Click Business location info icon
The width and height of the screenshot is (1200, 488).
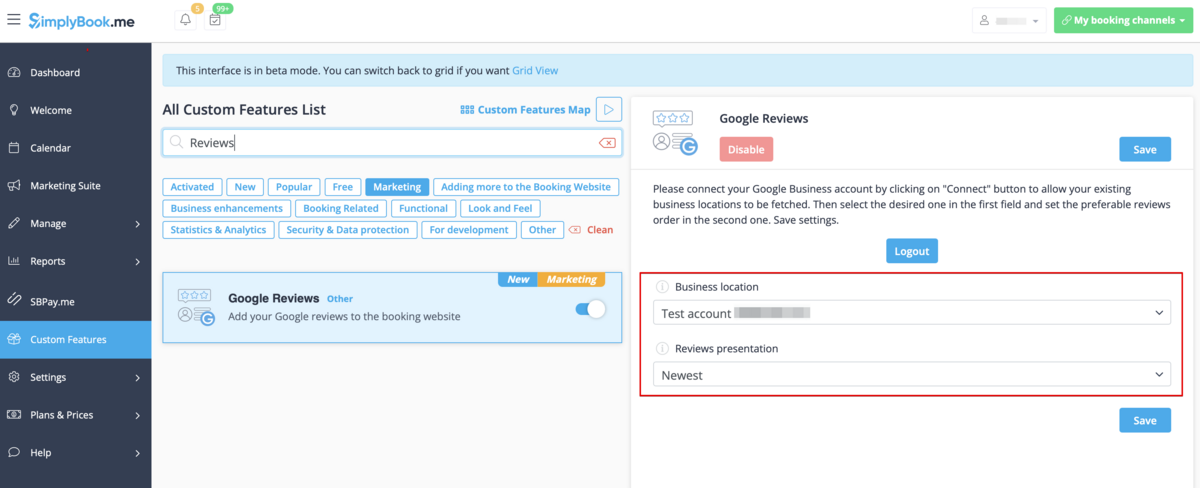tap(661, 287)
